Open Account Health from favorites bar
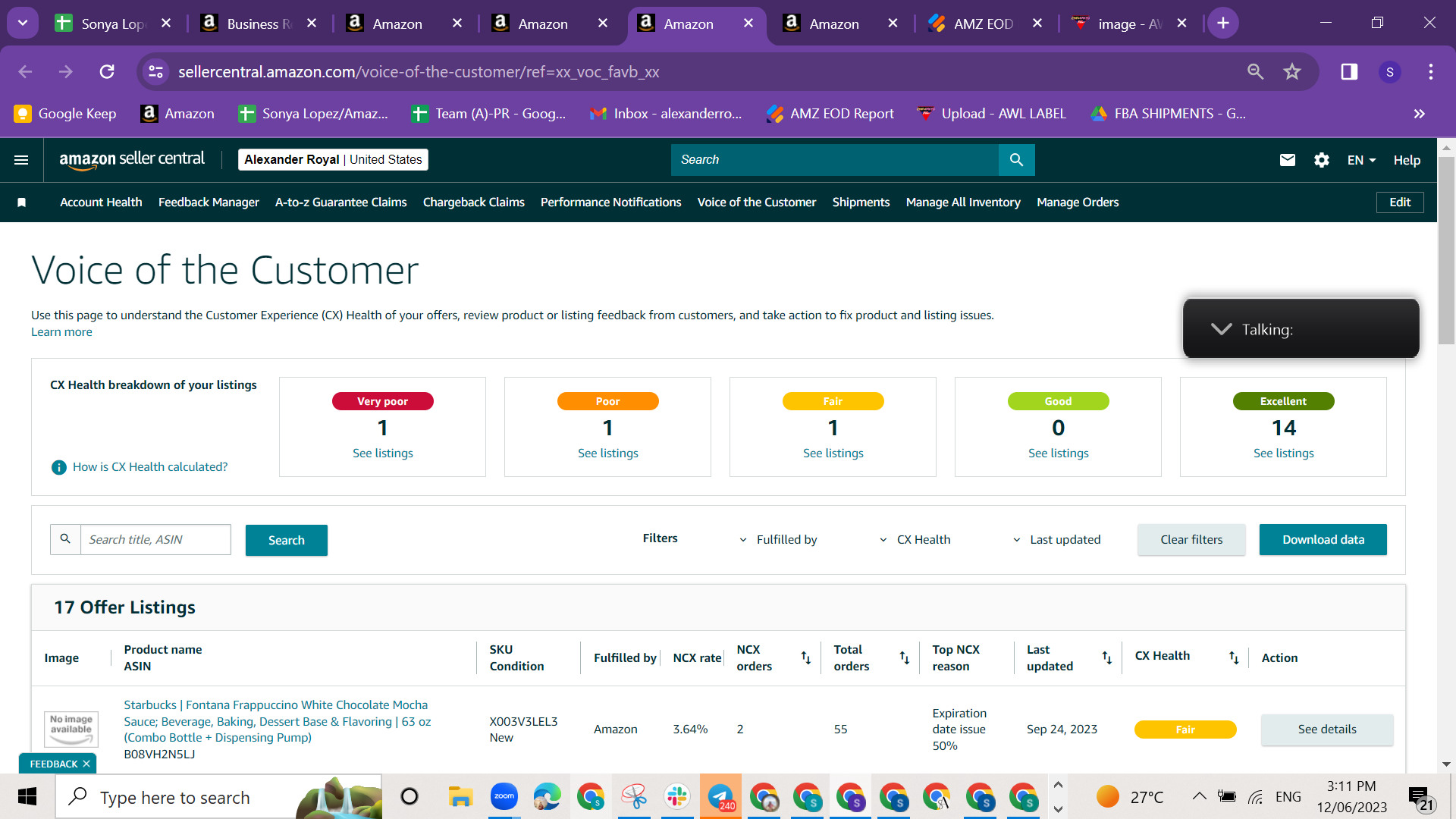This screenshot has width=1456, height=819. pyautogui.click(x=101, y=202)
